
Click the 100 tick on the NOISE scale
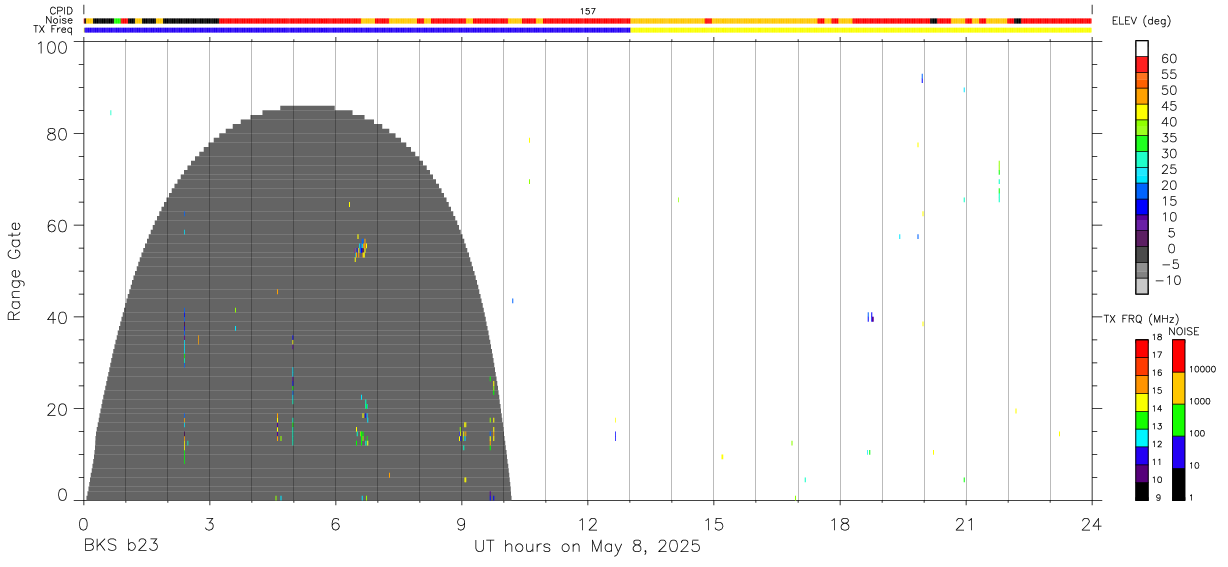pos(1198,433)
